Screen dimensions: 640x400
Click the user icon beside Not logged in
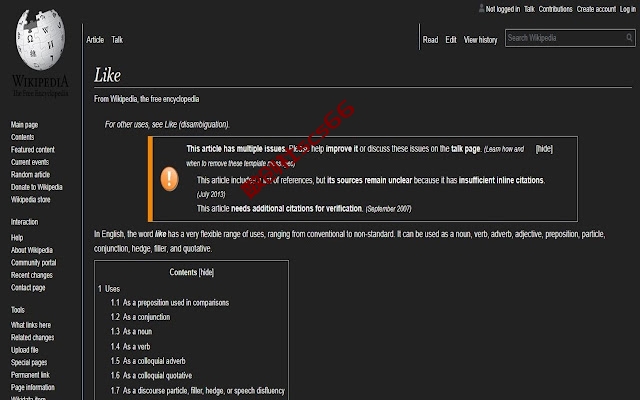click(481, 8)
